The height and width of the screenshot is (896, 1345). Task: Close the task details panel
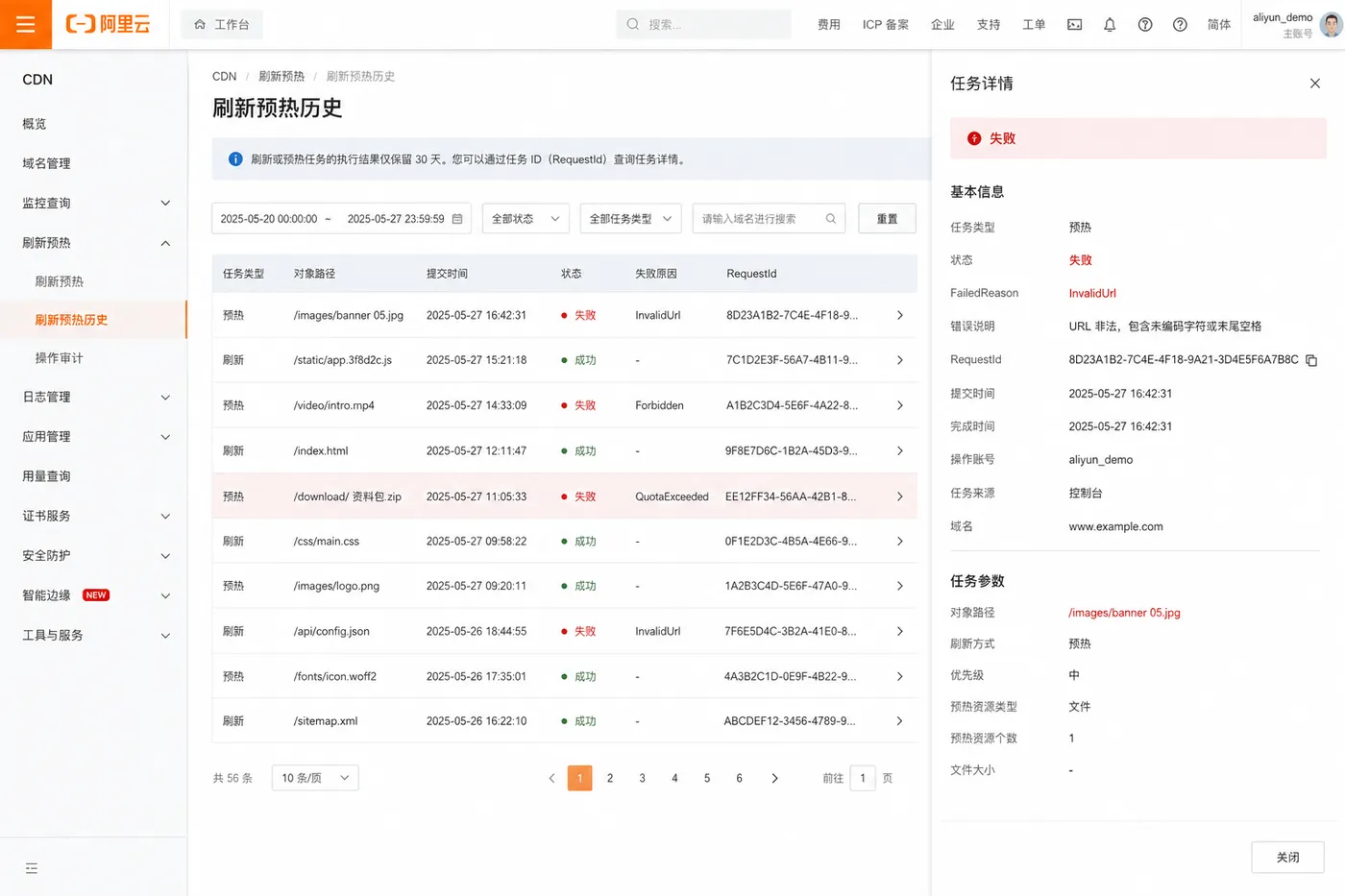point(1315,84)
